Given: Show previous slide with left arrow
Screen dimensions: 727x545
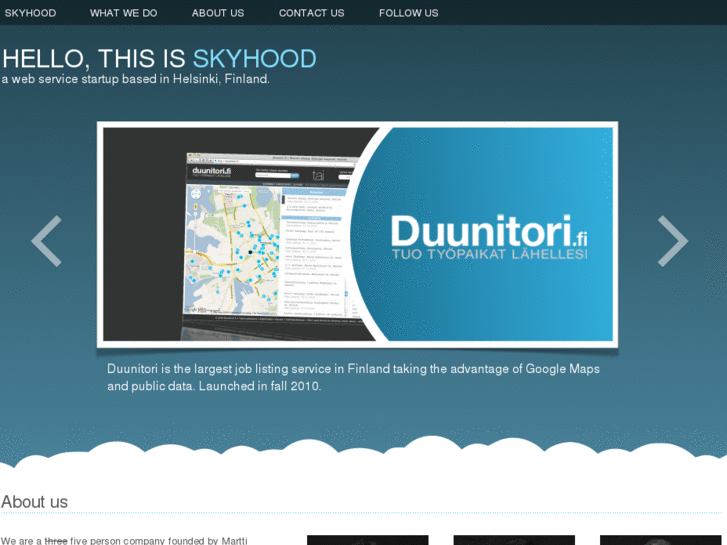Looking at the screenshot, I should pyautogui.click(x=46, y=241).
